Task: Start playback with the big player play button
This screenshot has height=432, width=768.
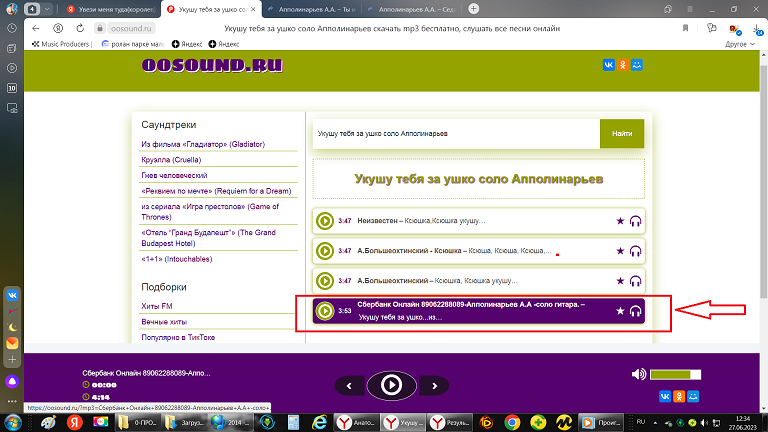Action: click(391, 385)
